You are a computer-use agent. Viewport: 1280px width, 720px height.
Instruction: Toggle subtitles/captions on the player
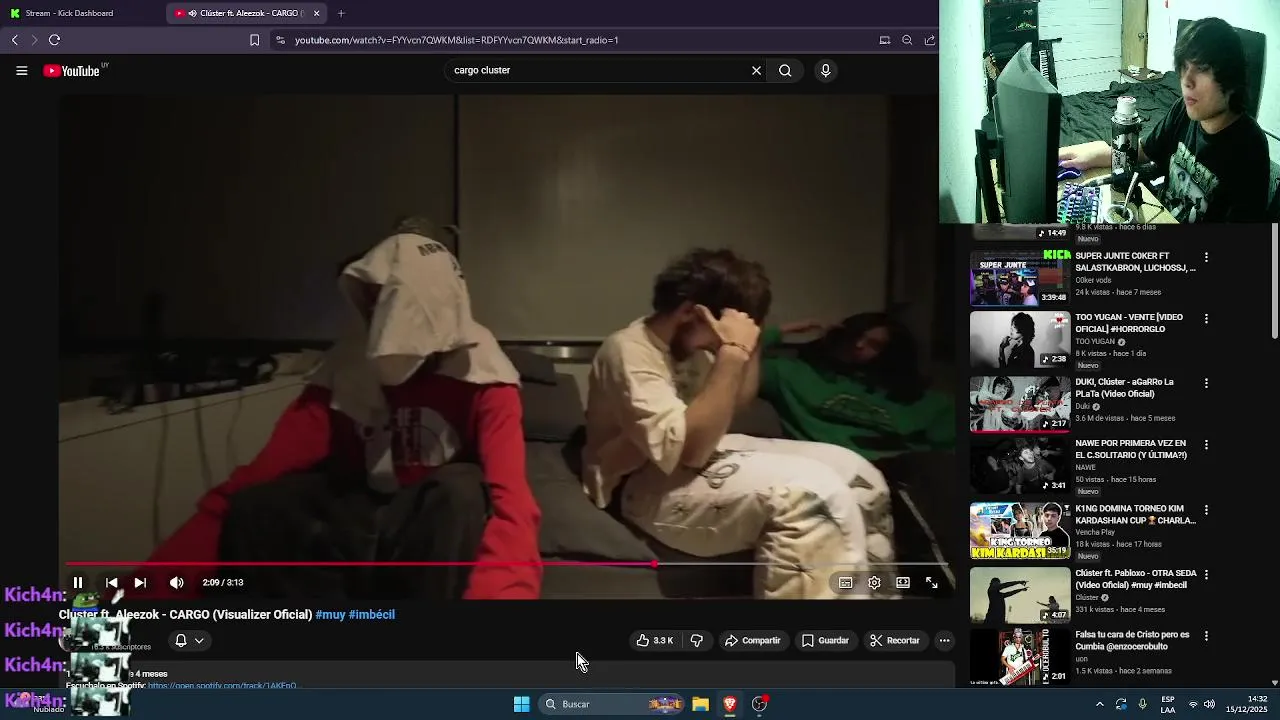(x=845, y=582)
